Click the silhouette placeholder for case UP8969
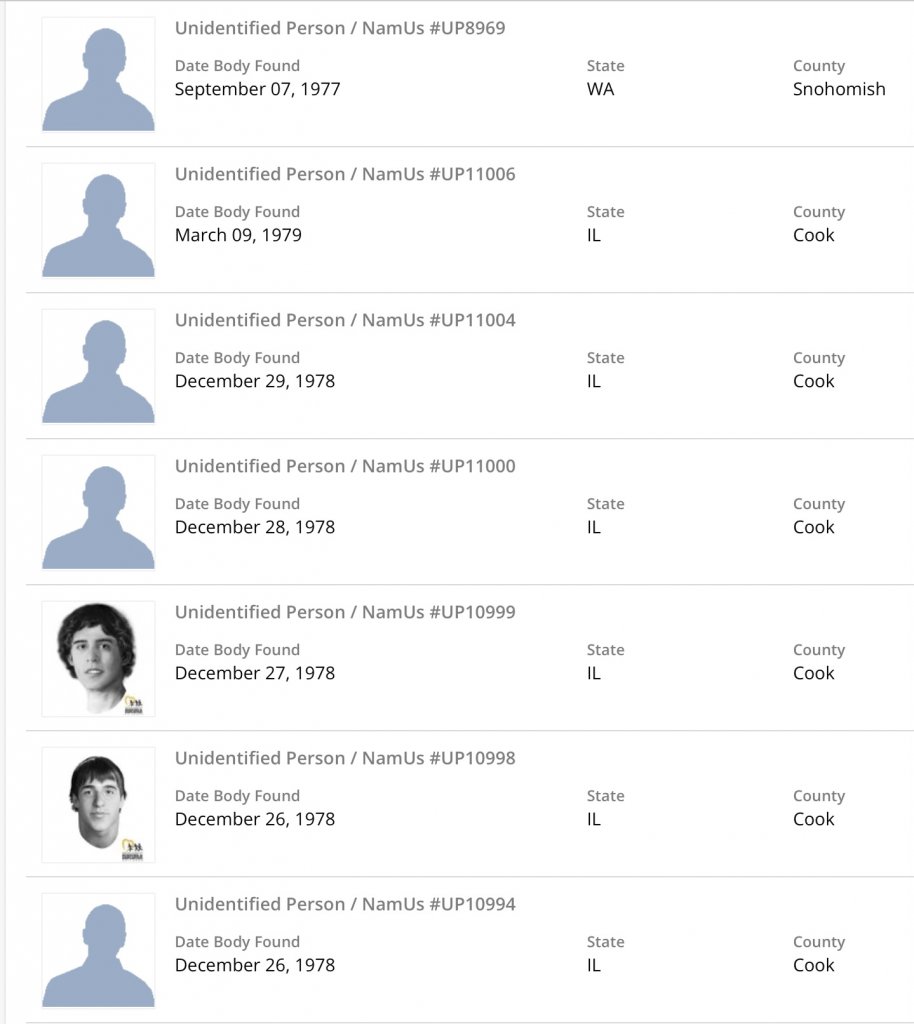The width and height of the screenshot is (914, 1024). 98,75
